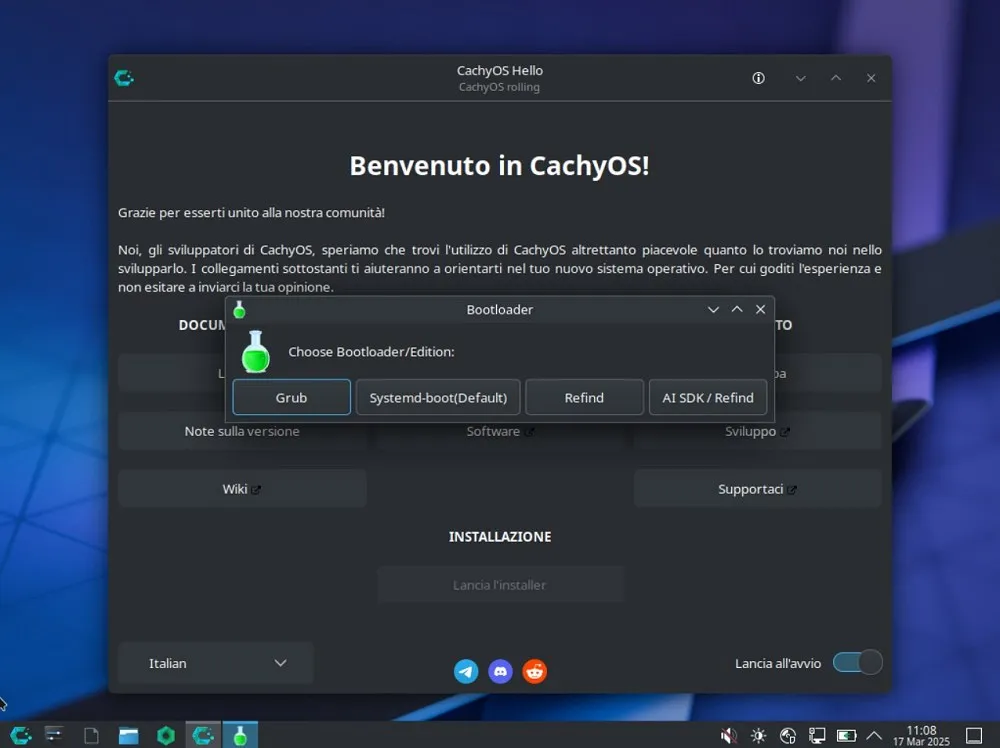Expand hidden system tray icons with the chevron
Screen dimensions: 1000x748
[873, 735]
